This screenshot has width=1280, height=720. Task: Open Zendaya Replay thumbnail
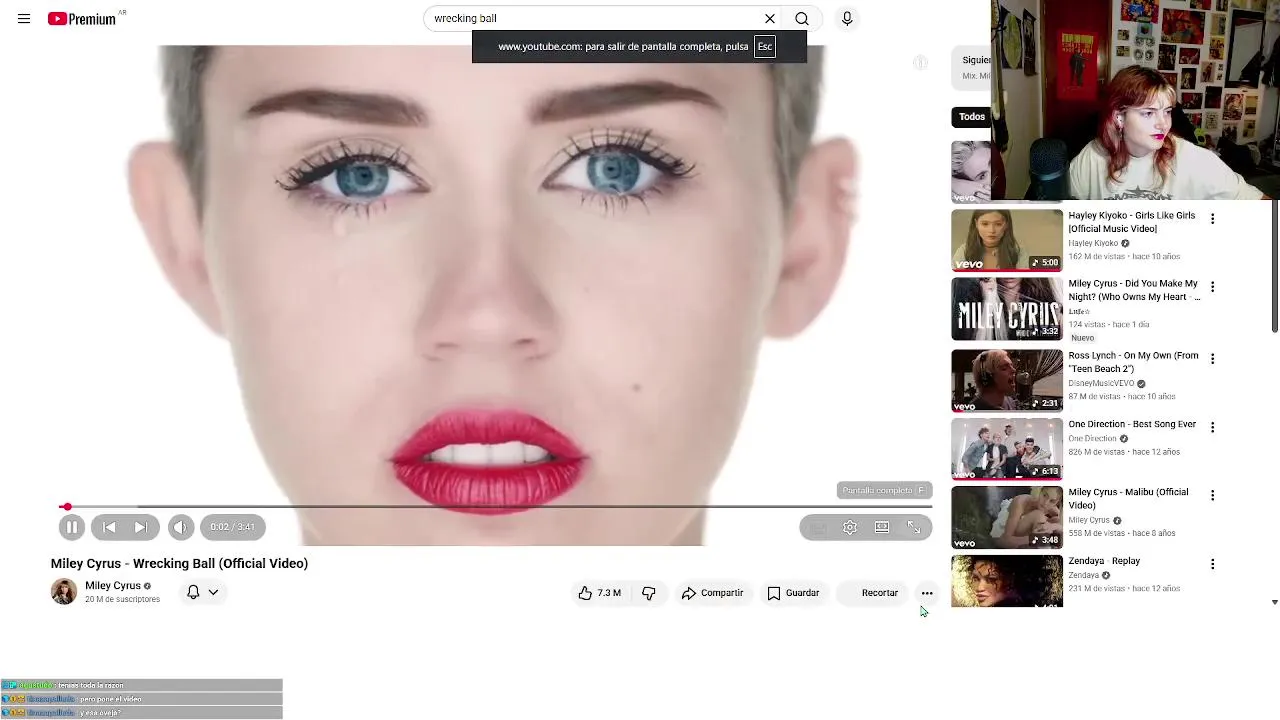[x=1007, y=581]
